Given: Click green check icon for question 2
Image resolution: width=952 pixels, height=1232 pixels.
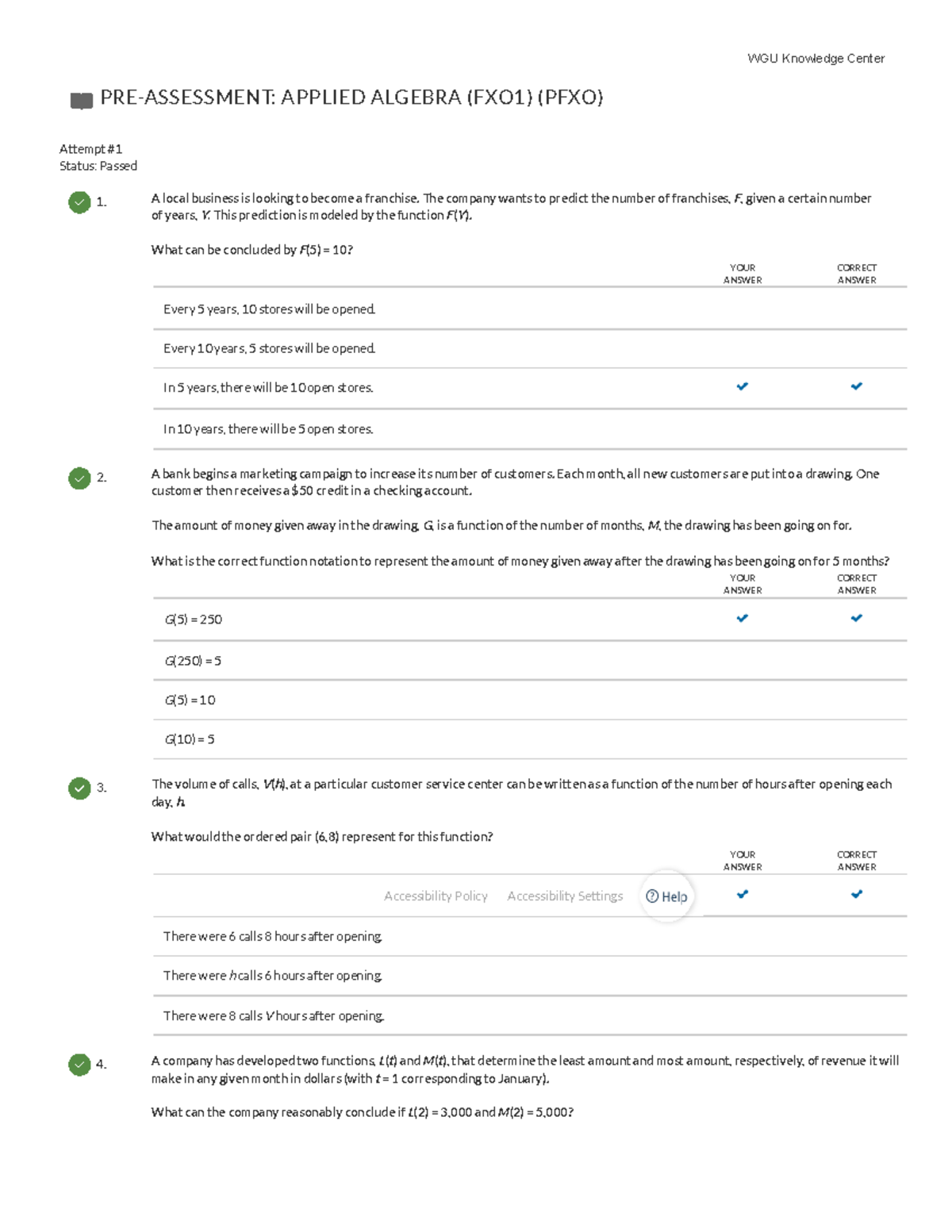Looking at the screenshot, I should 79,478.
